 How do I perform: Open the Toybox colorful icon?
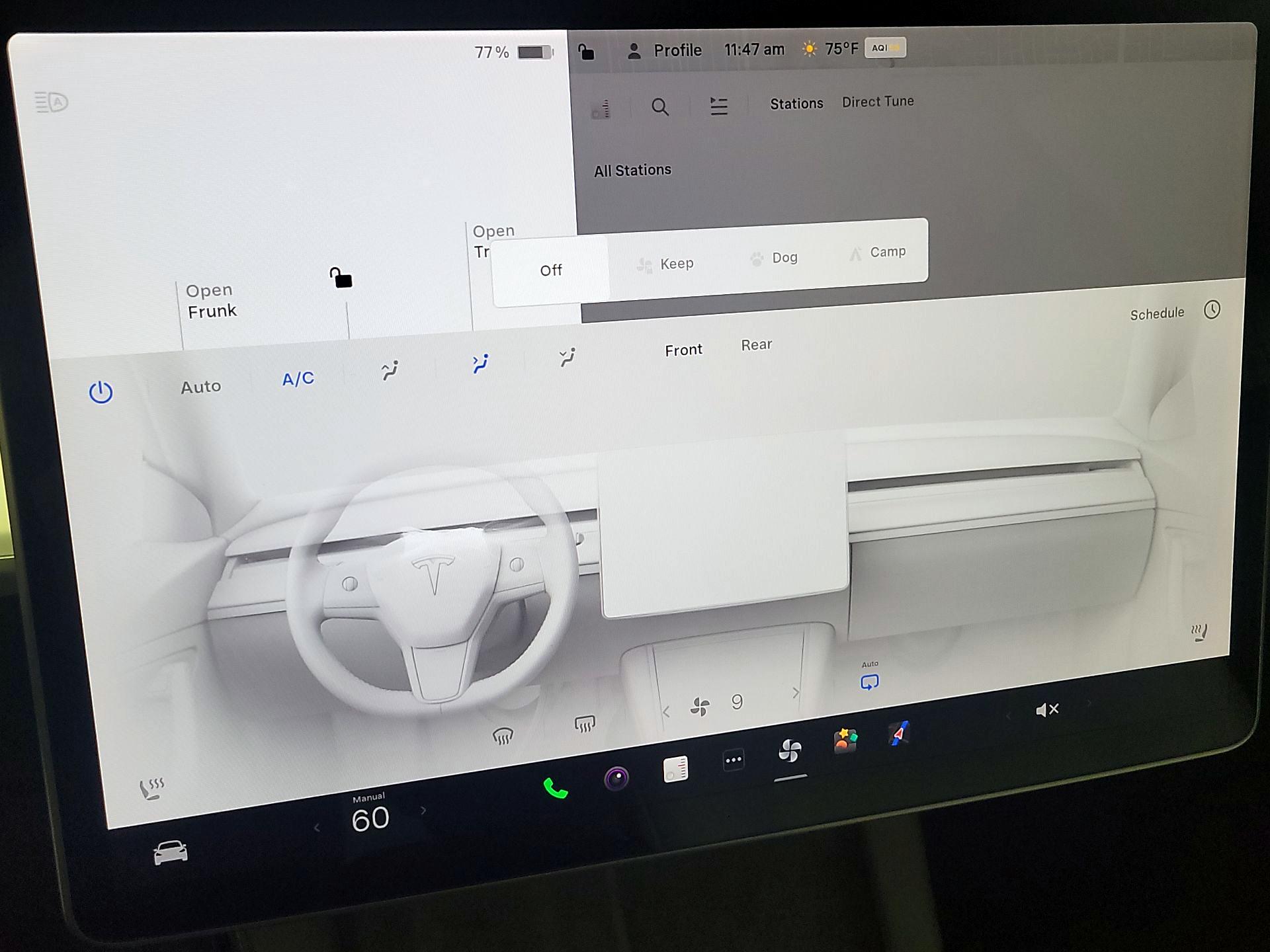click(845, 740)
